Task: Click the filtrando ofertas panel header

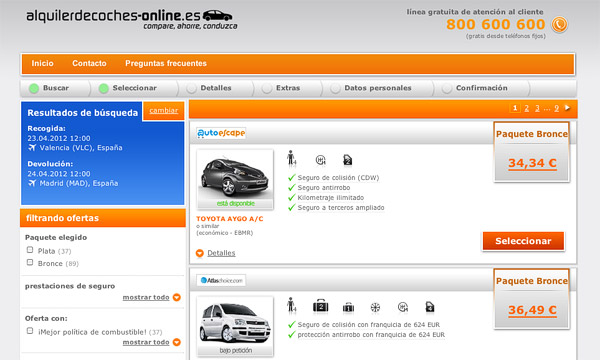Action: coord(103,218)
